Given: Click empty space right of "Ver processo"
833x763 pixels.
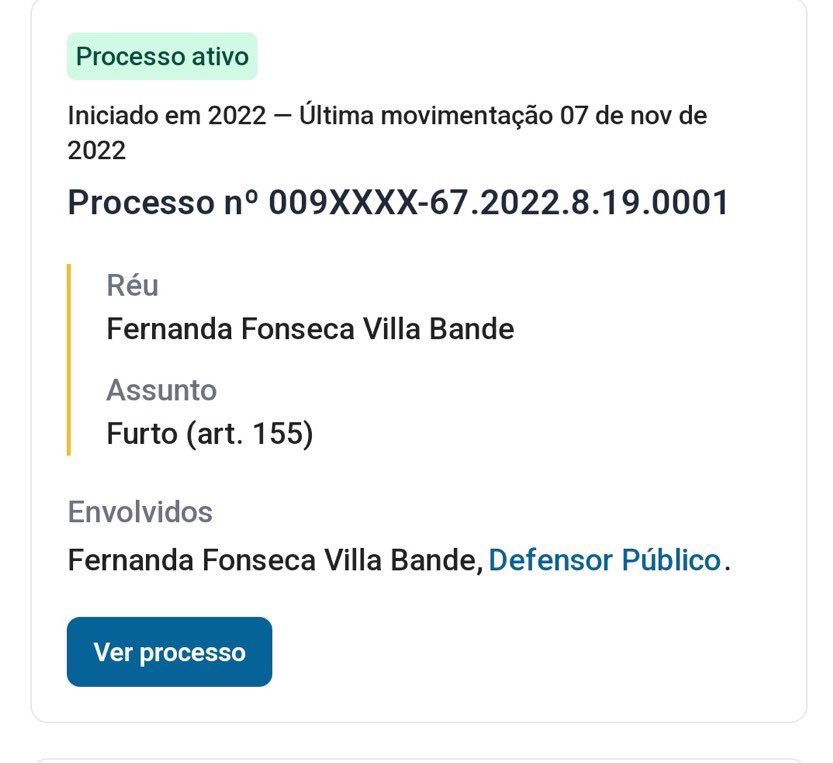Looking at the screenshot, I should click(x=520, y=652).
